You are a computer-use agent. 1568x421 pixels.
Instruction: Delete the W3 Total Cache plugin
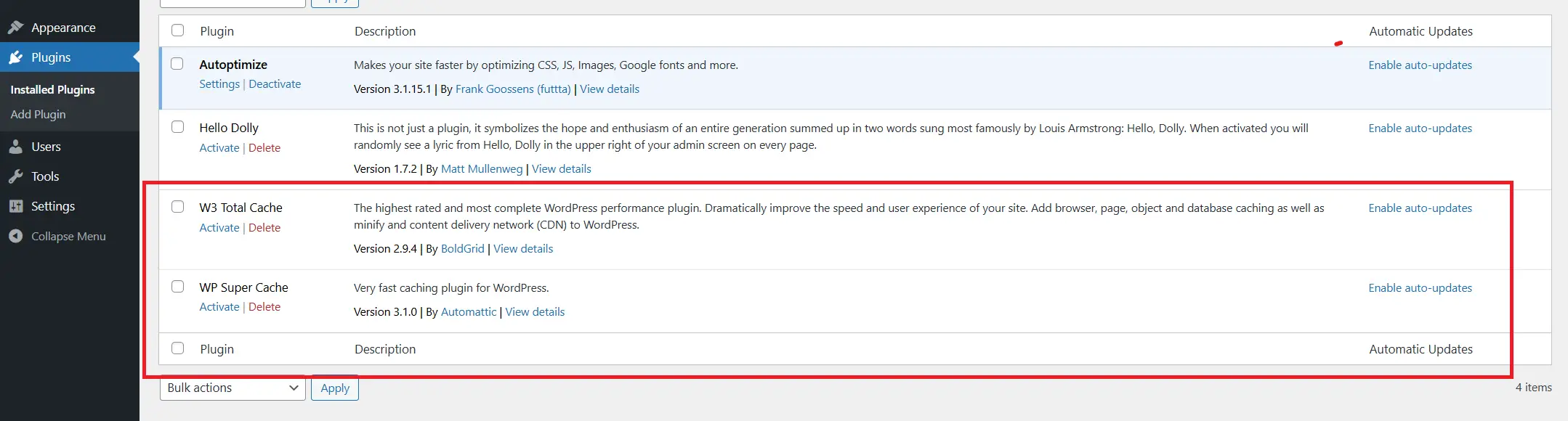click(264, 227)
